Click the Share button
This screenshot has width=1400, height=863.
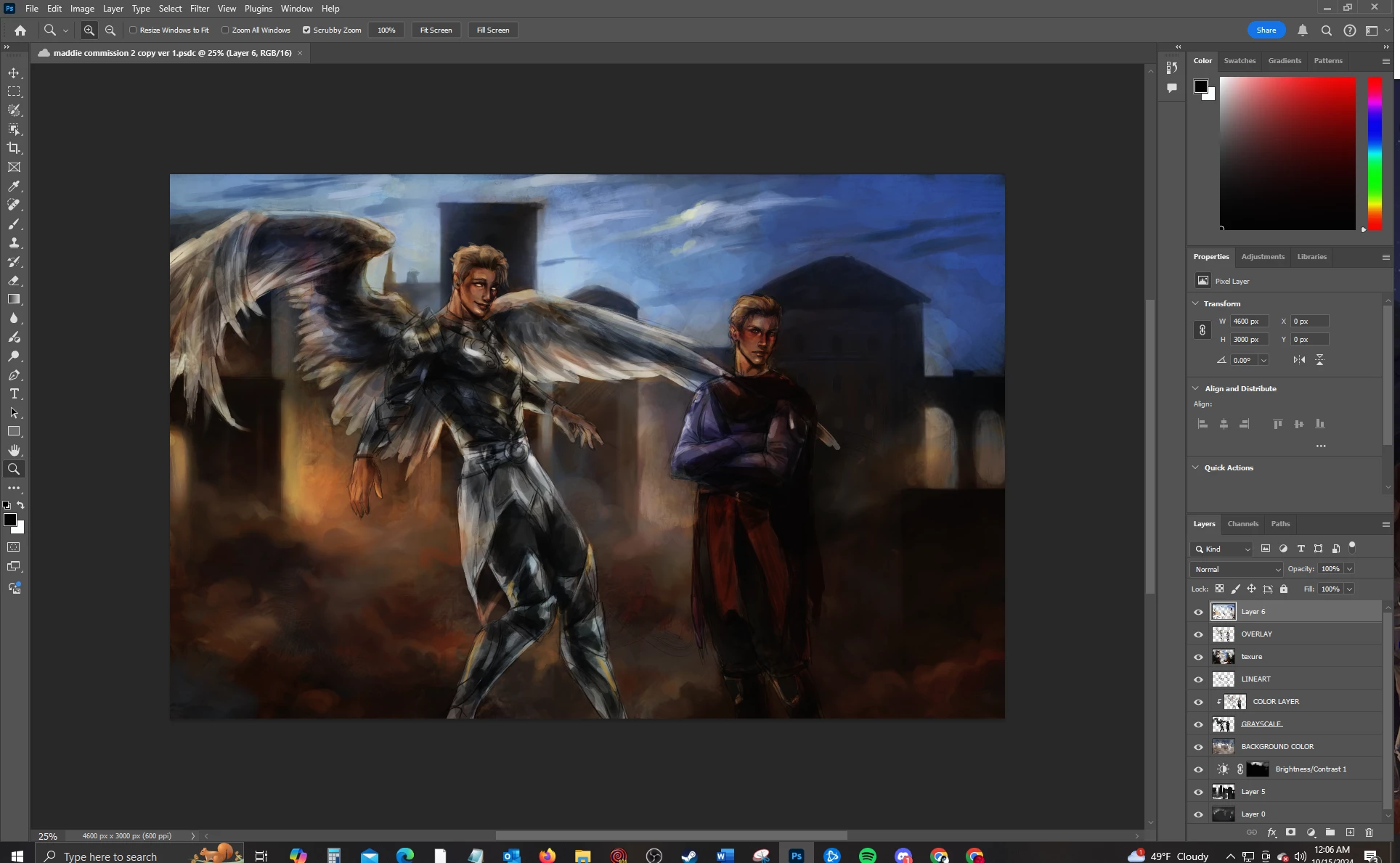point(1266,30)
